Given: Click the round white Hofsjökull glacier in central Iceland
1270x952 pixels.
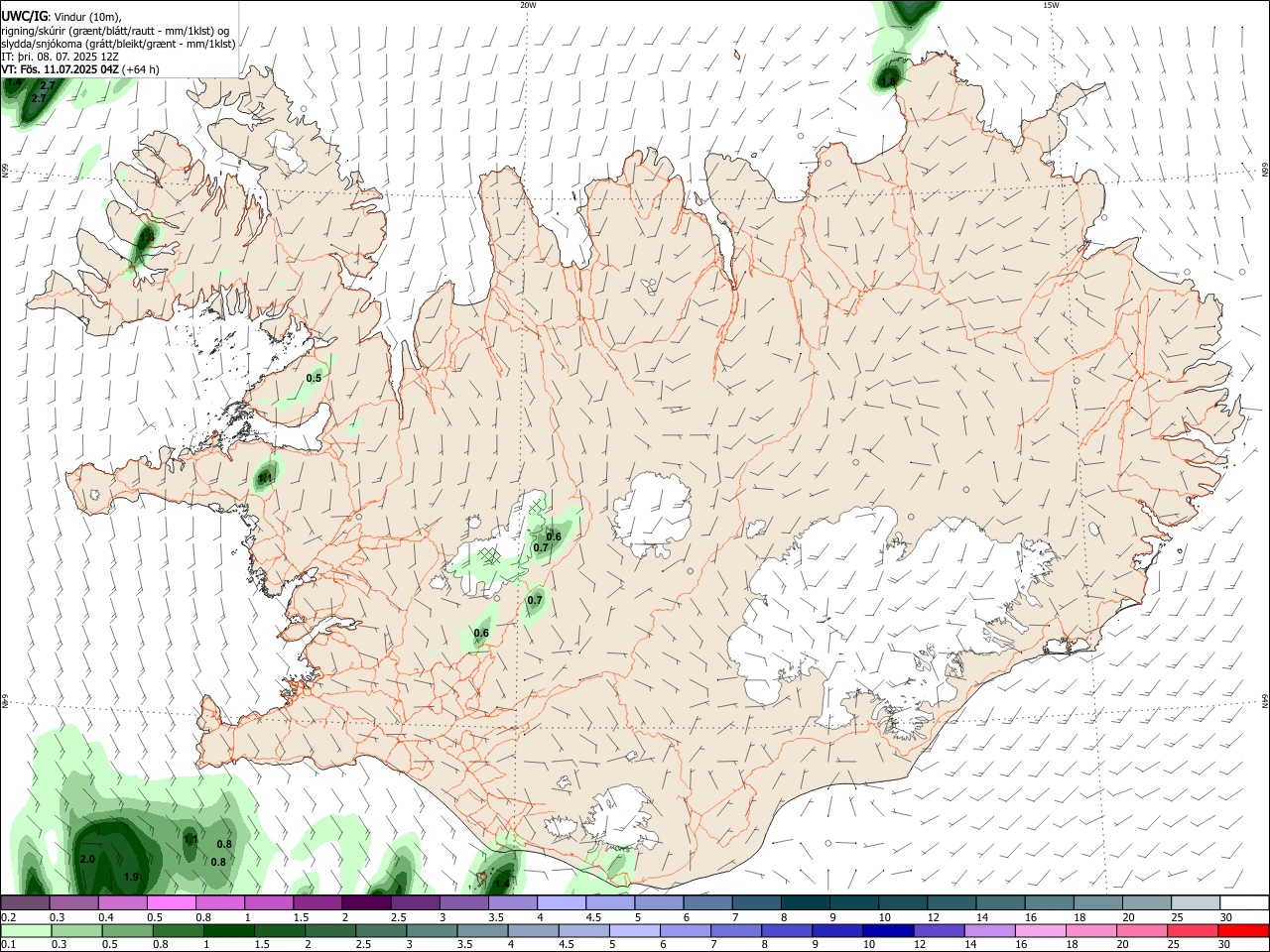Looking at the screenshot, I should click(x=653, y=514).
